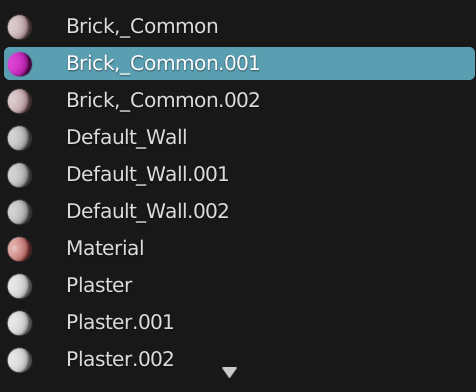
Task: Select the Brick,_Common material
Action: click(x=239, y=27)
